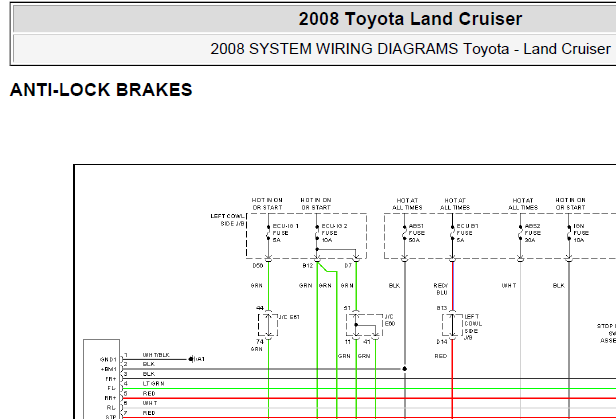Click the 'ECU-IG 2 FUSE 10A' label
The image size is (616, 419).
tap(334, 233)
